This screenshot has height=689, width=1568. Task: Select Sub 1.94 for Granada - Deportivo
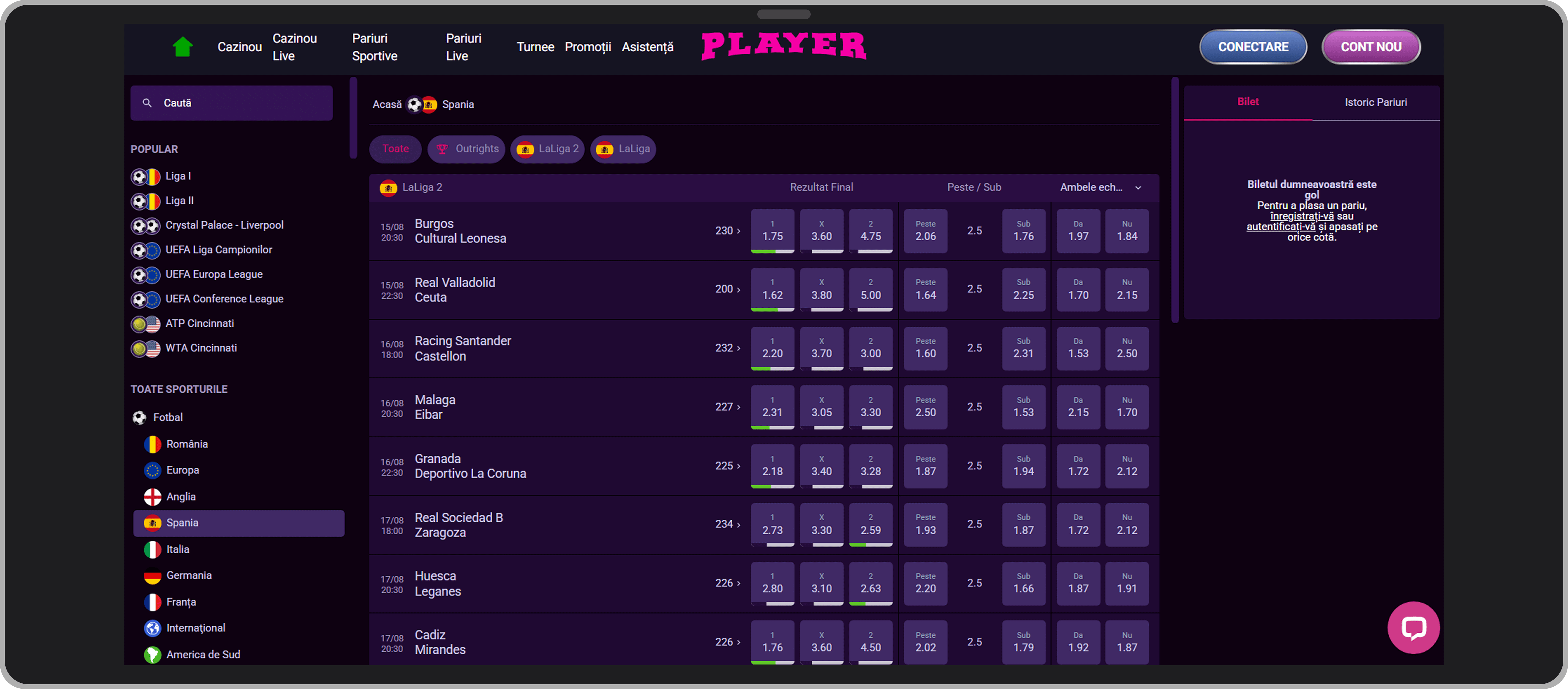1023,466
